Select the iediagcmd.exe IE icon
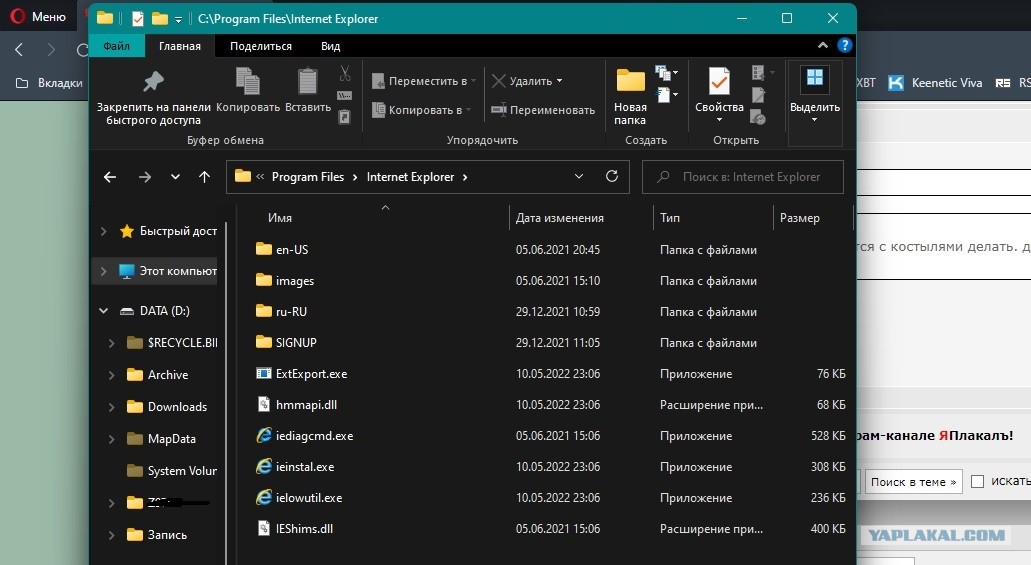 (x=264, y=435)
